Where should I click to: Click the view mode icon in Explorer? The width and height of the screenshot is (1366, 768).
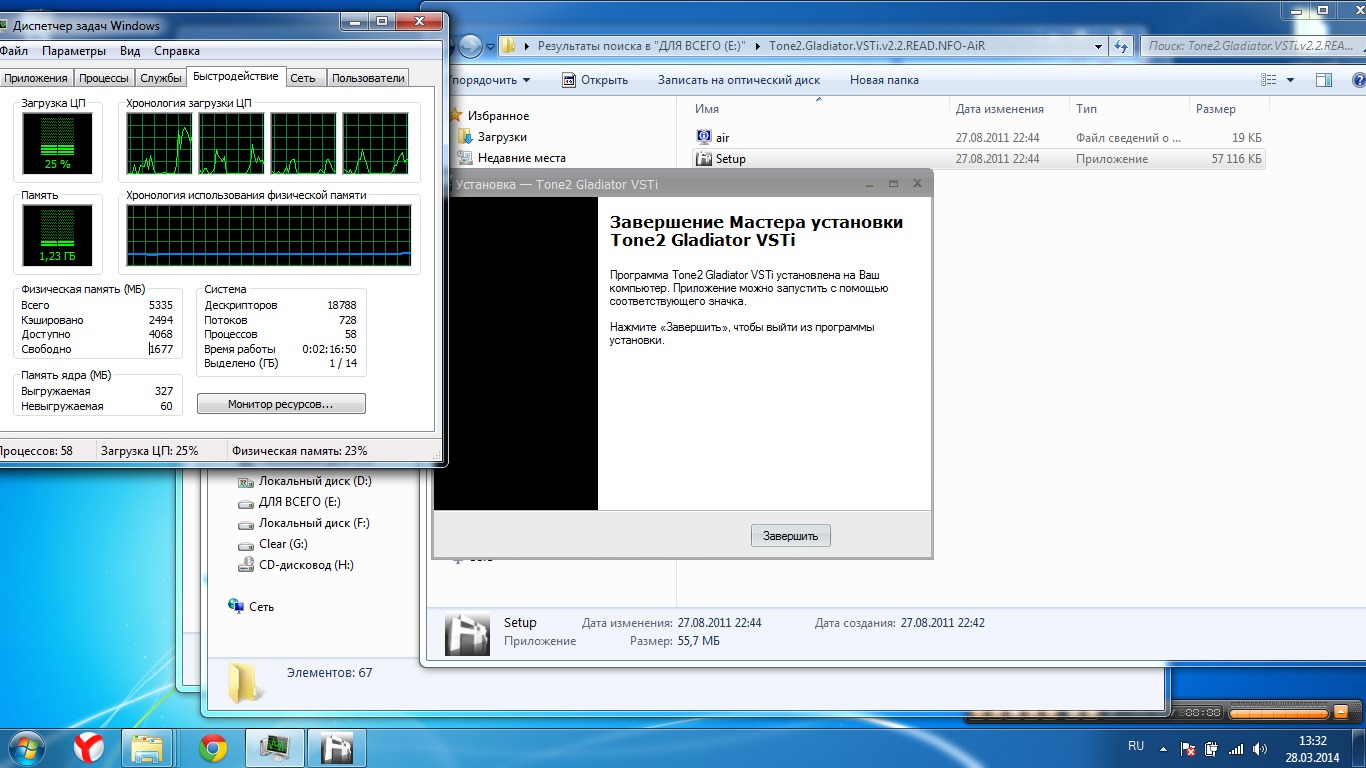1270,80
